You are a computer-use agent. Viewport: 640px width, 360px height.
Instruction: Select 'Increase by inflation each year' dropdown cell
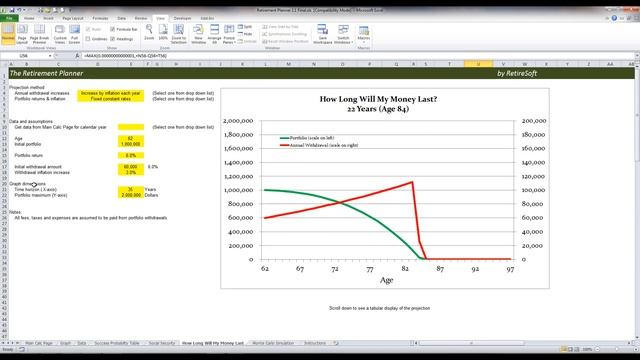tap(111, 93)
